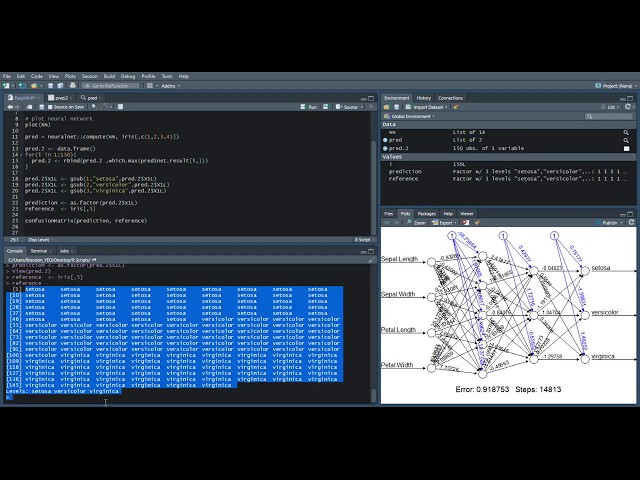The height and width of the screenshot is (480, 640).
Task: Open the Export dropdown in Plots pane
Action: (x=444, y=222)
